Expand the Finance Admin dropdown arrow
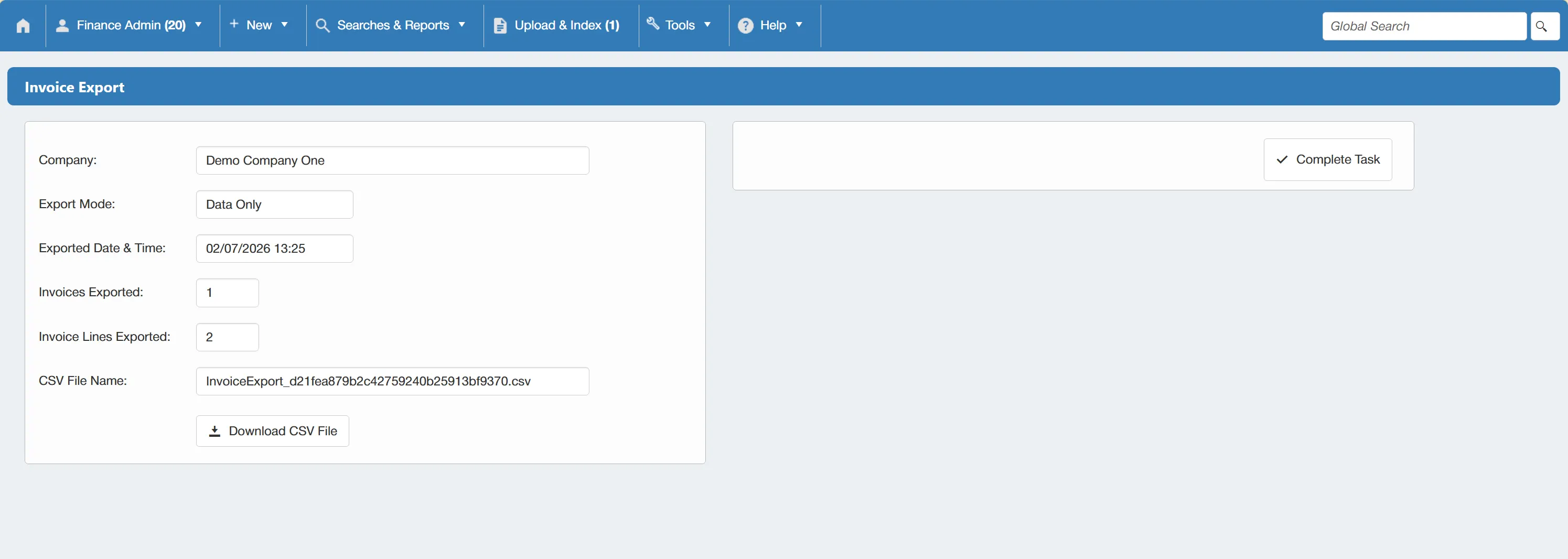This screenshot has width=1568, height=559. [198, 25]
